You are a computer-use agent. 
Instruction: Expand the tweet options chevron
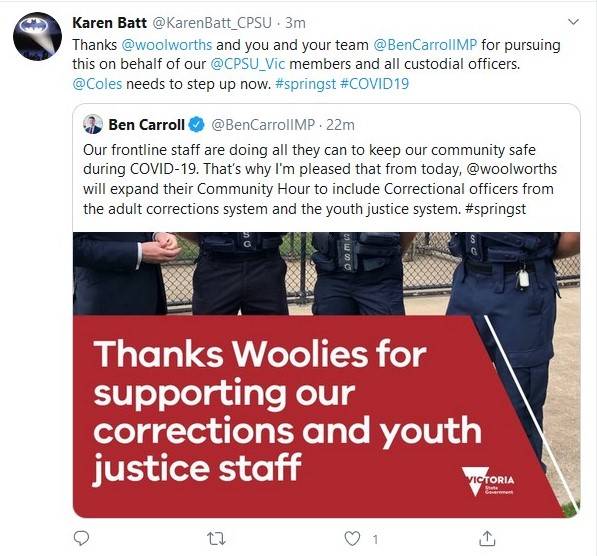coord(573,22)
